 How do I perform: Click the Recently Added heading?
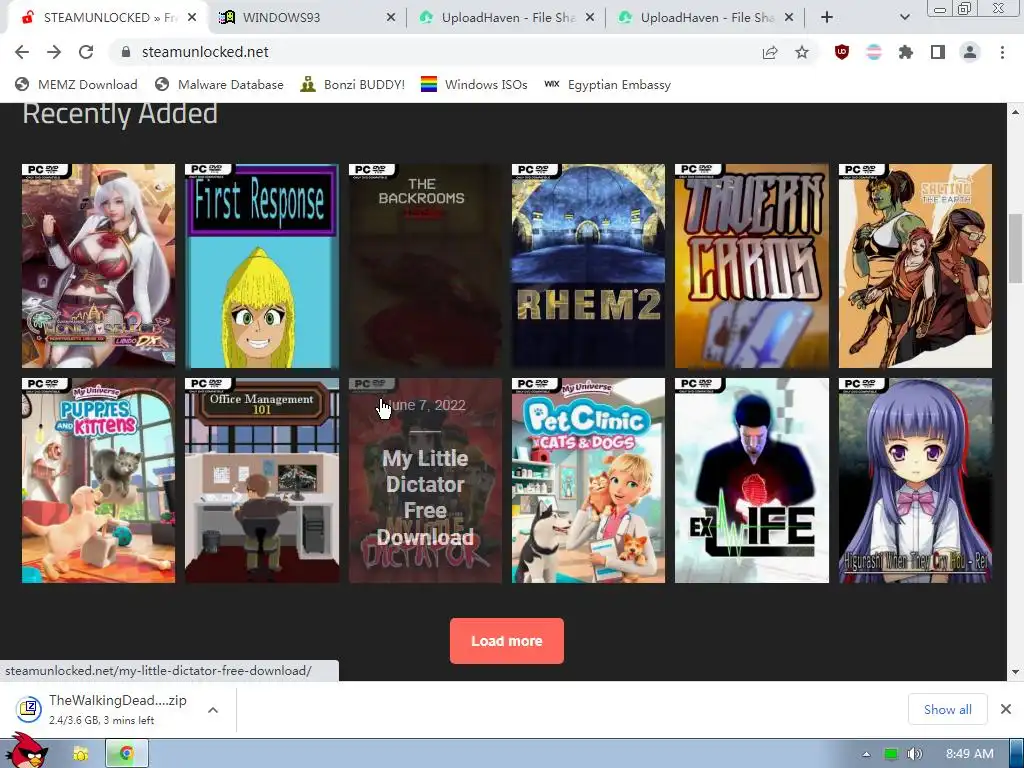(x=120, y=114)
